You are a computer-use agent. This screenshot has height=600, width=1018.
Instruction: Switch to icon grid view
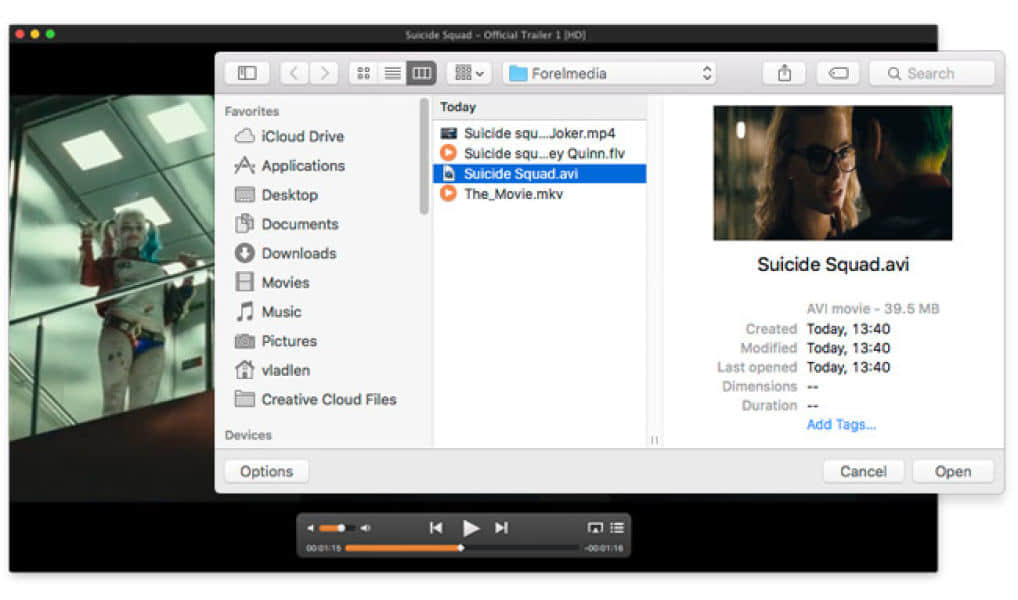(364, 73)
